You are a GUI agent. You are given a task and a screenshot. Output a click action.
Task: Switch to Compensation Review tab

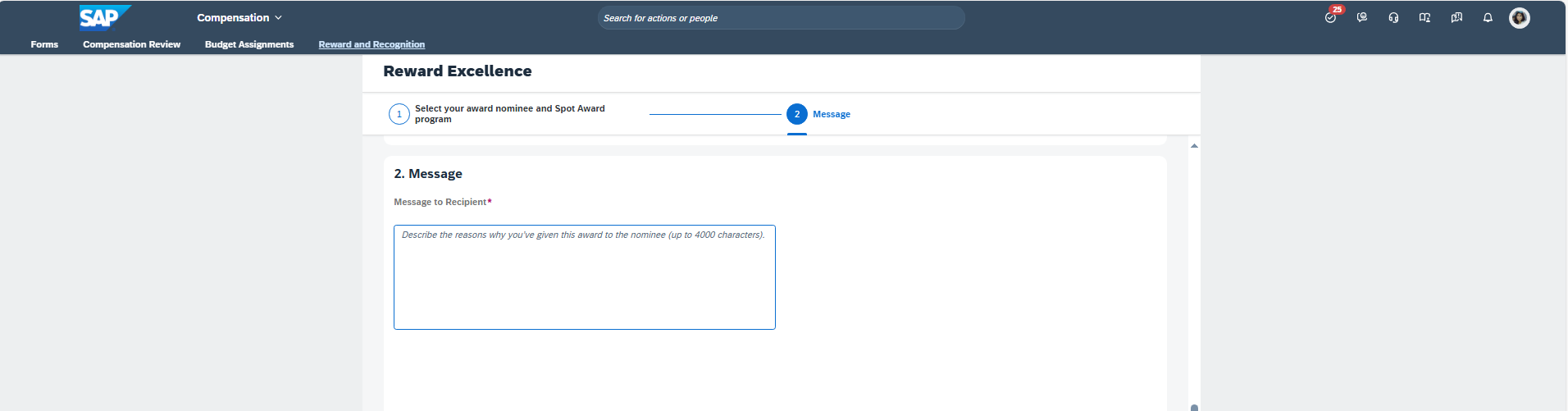(x=131, y=44)
